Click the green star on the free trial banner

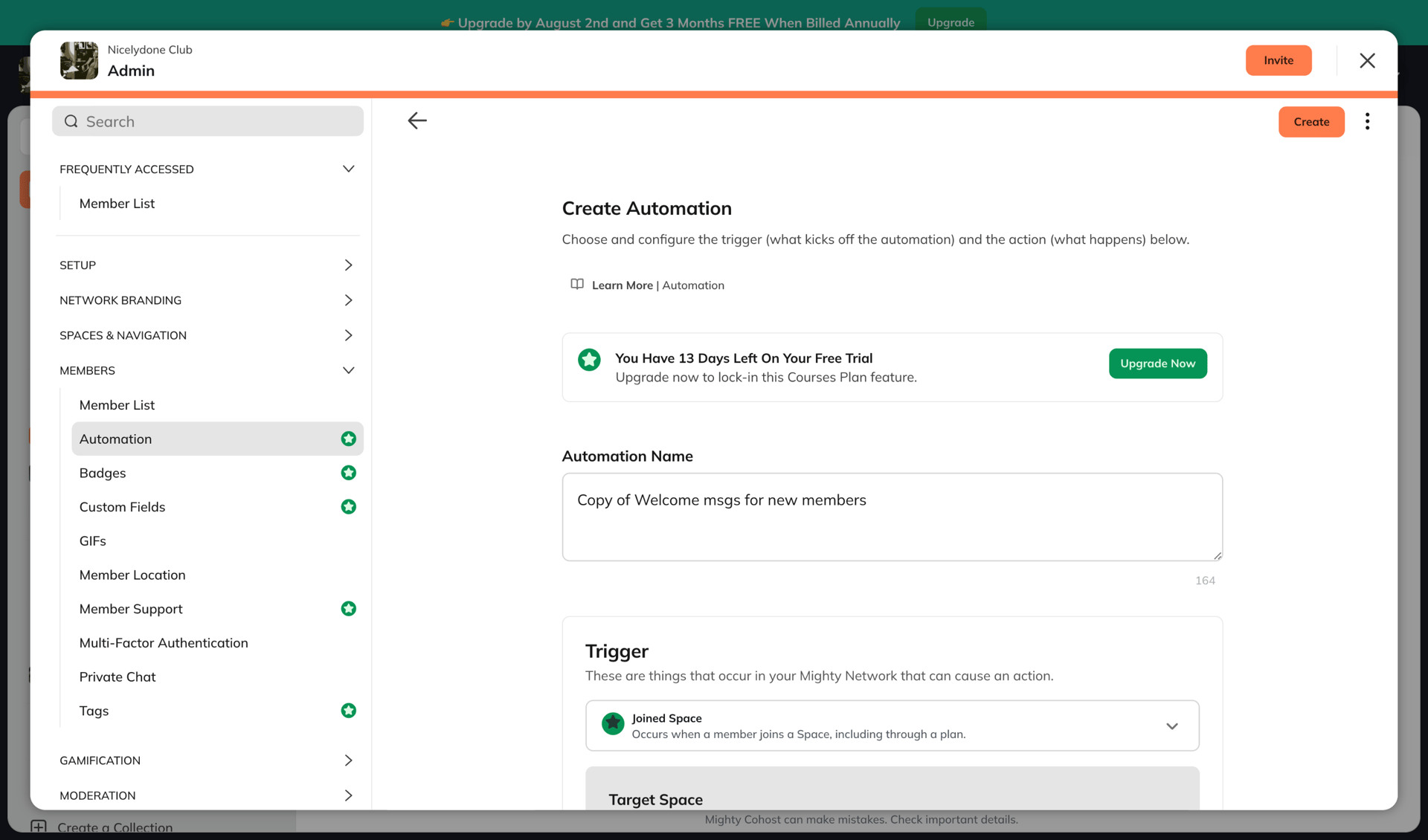(x=589, y=360)
